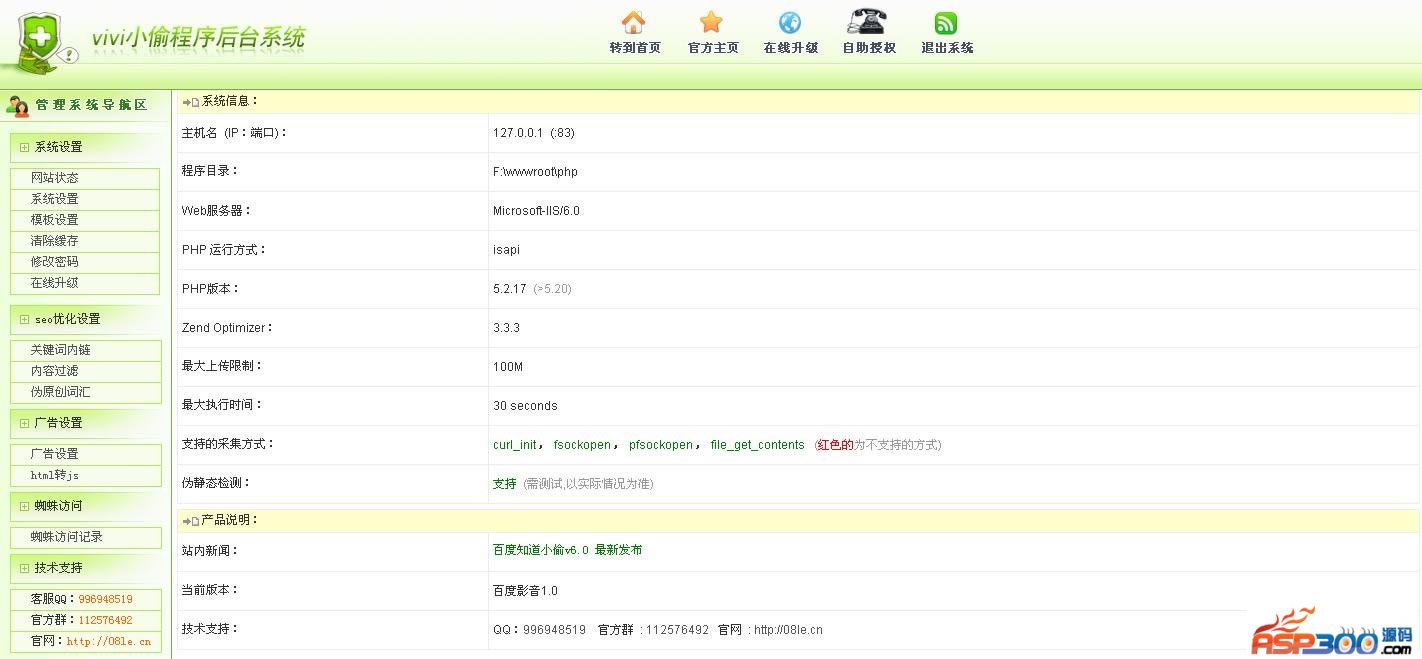
Task: Click the sidebar QQ number 996948519
Action: click(105, 599)
